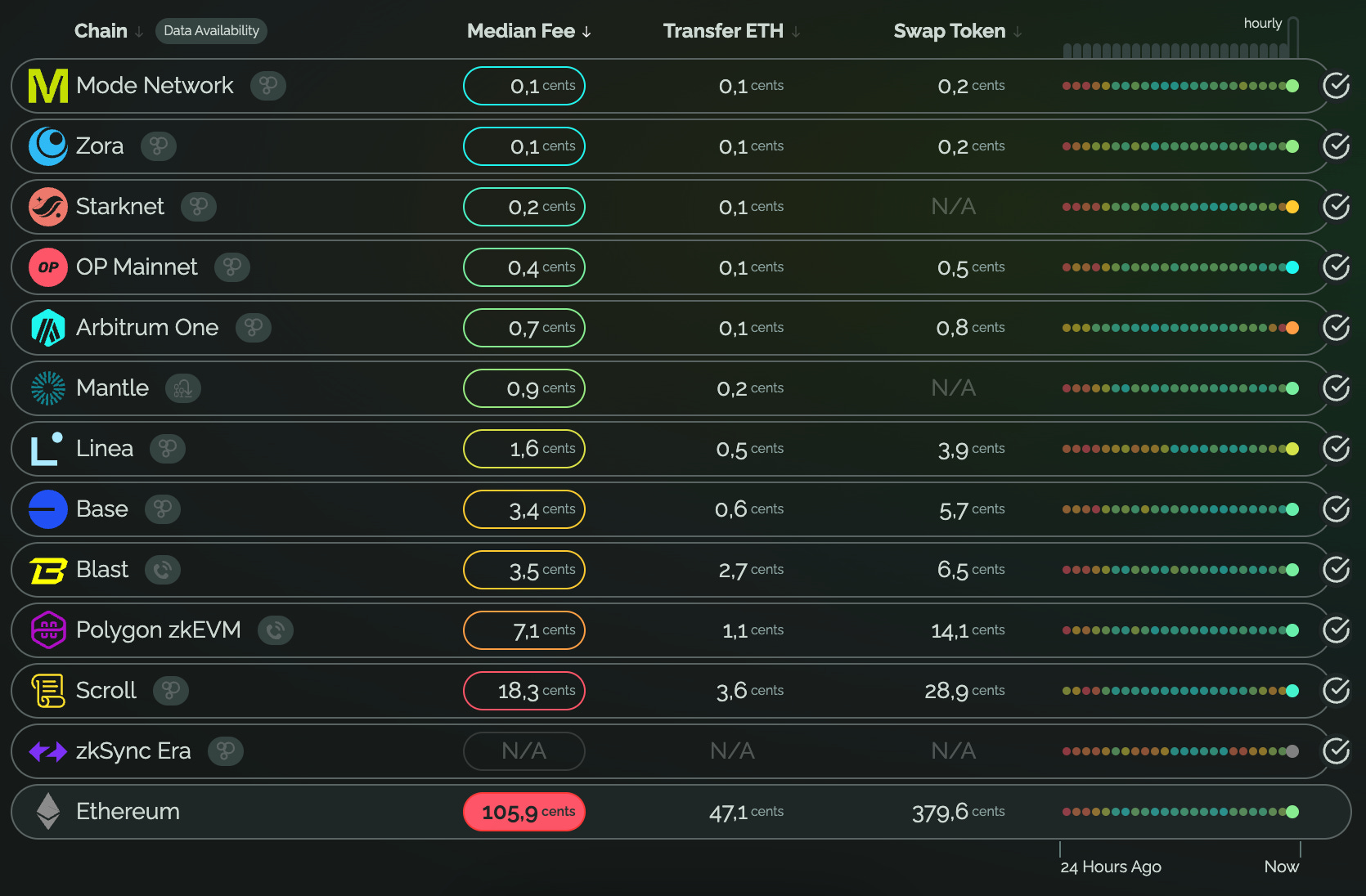1366x896 pixels.
Task: Select Scroll's 18,3 cents median fee pill
Action: [x=524, y=691]
